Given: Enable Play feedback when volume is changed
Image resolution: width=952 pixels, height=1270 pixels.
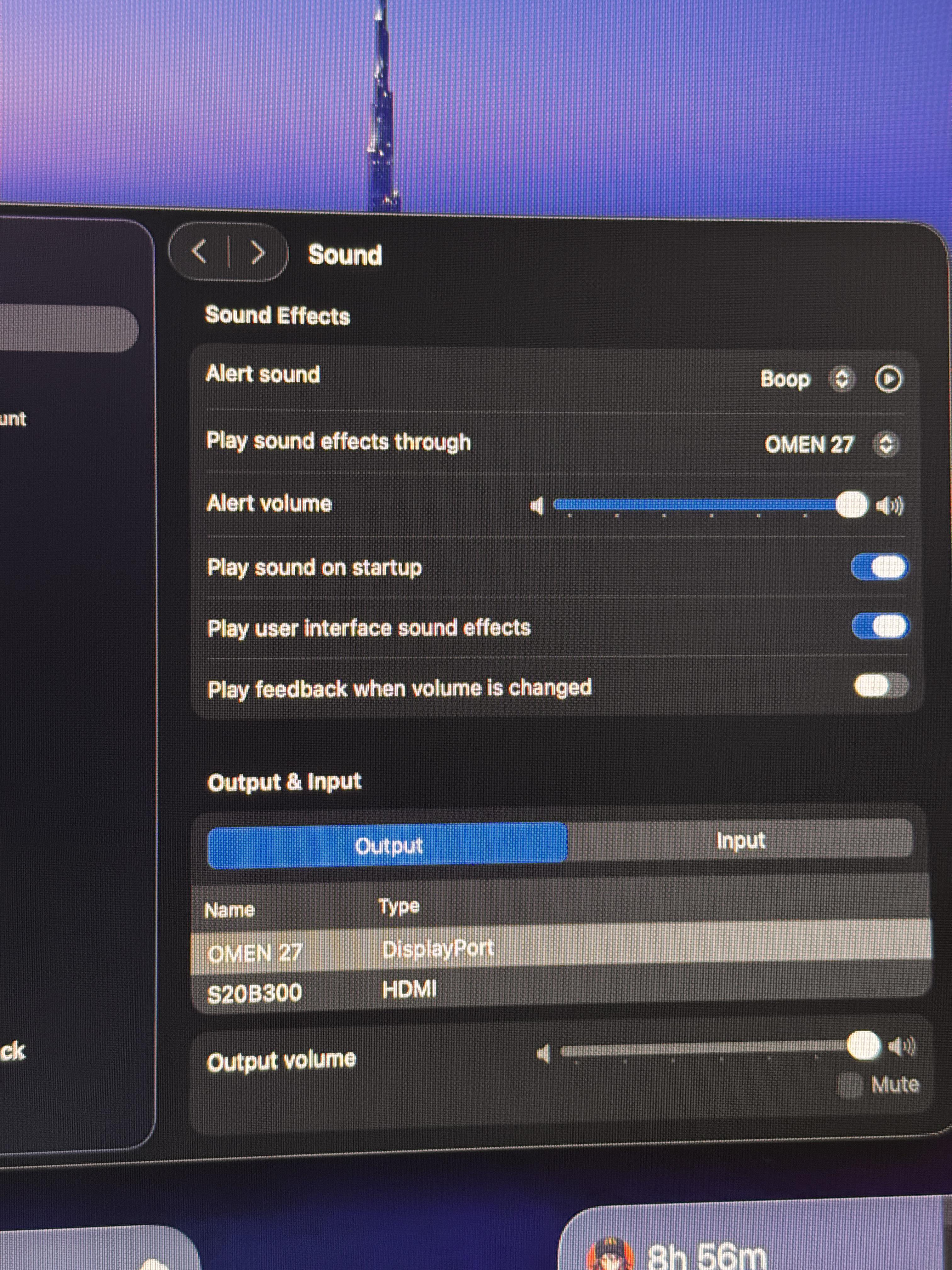Looking at the screenshot, I should click(881, 685).
